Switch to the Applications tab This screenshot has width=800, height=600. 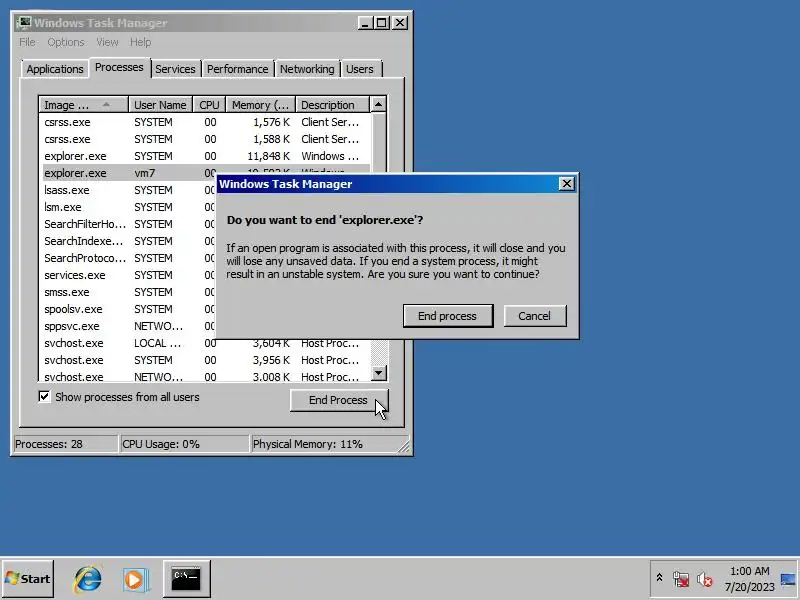pyautogui.click(x=55, y=69)
